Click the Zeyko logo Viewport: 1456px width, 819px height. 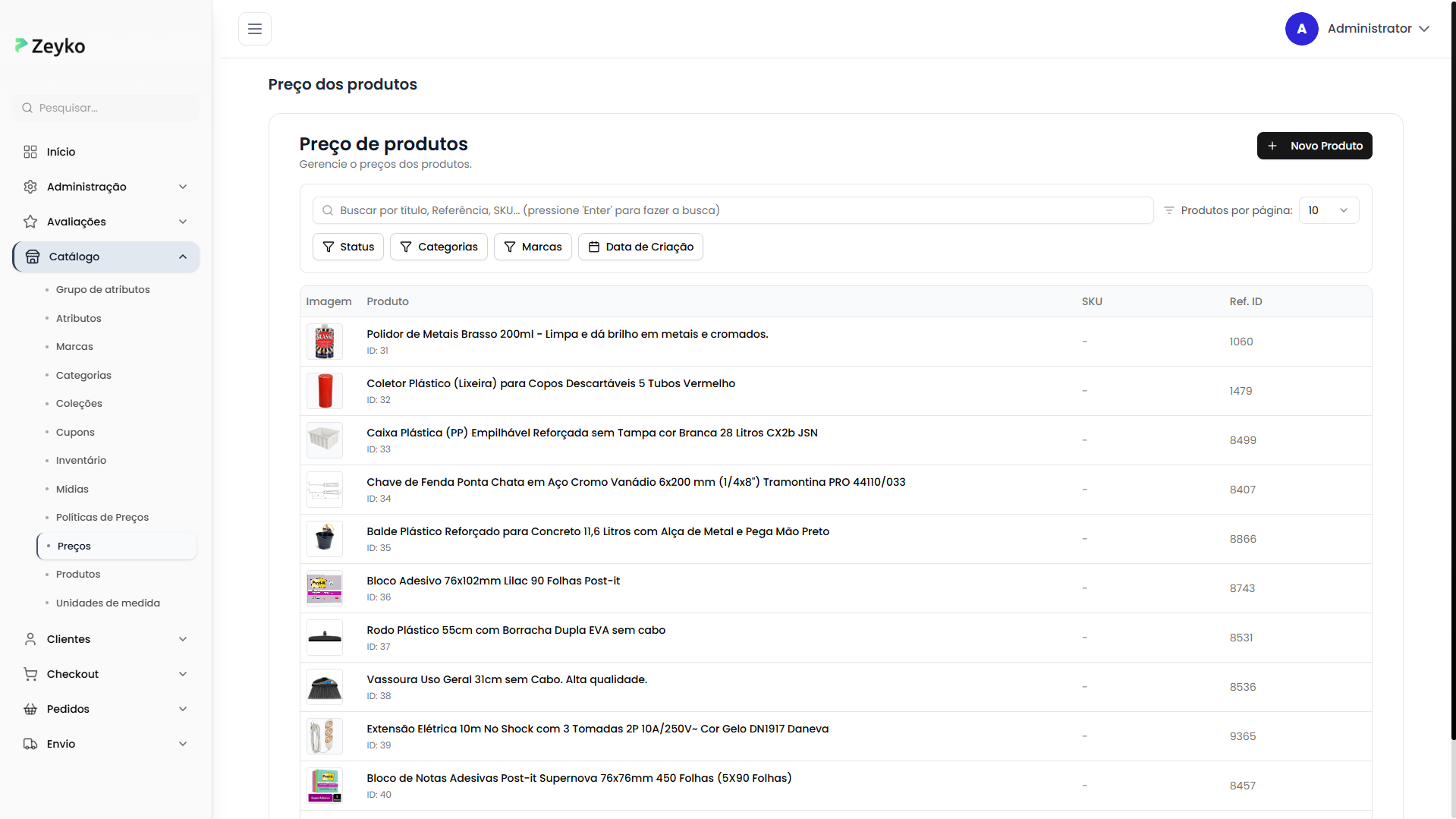click(x=50, y=46)
